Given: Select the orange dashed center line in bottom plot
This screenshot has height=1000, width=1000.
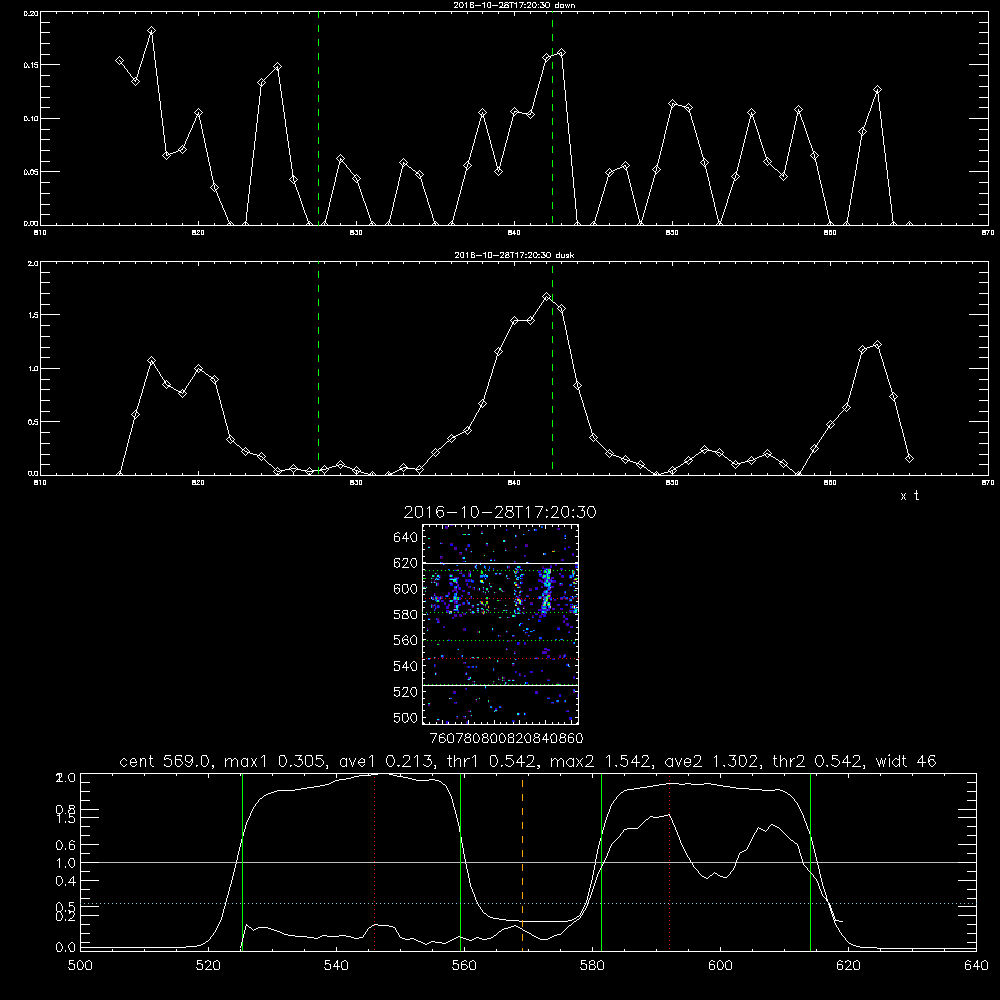Looking at the screenshot, I should pos(522,862).
